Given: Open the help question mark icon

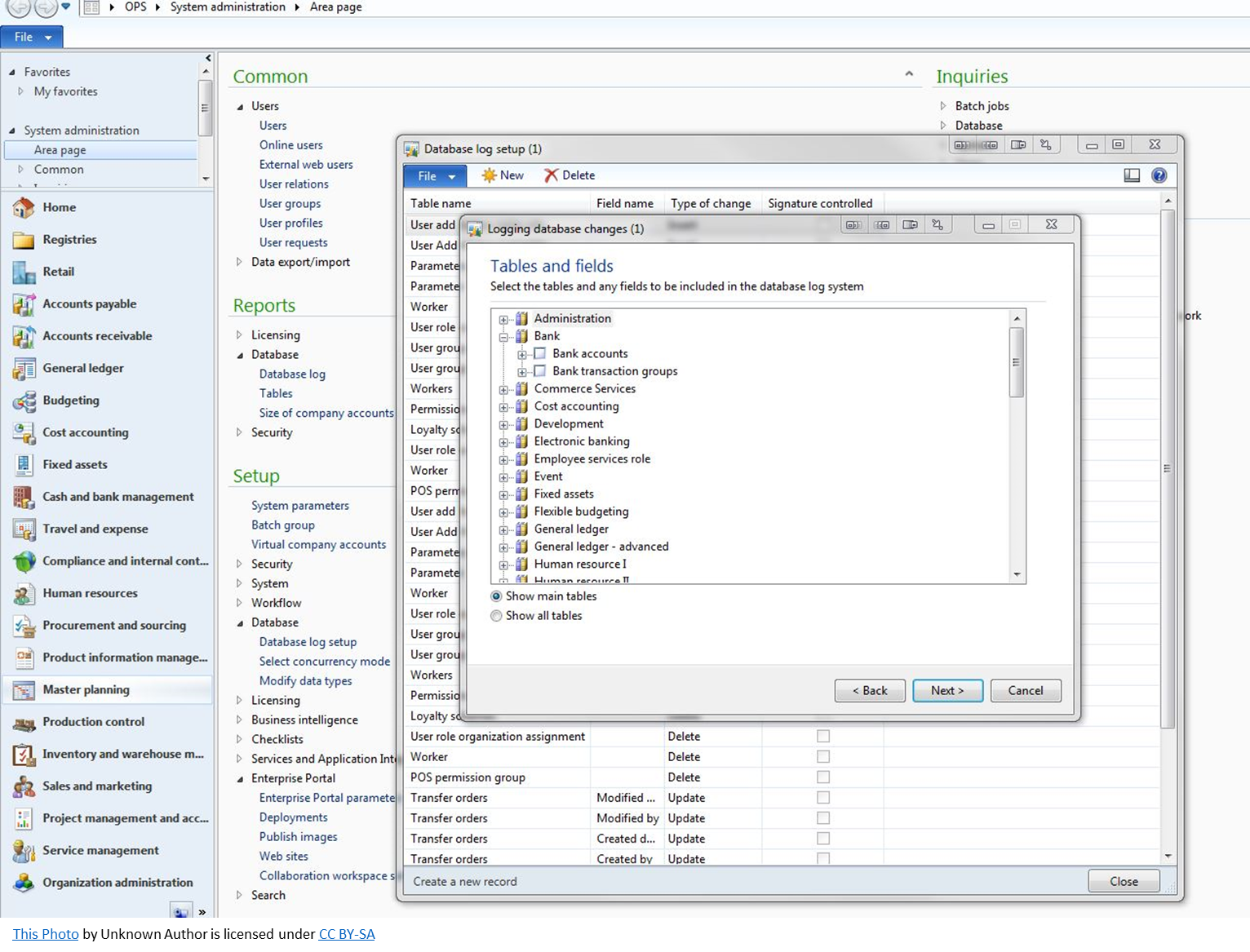Looking at the screenshot, I should 1159,175.
